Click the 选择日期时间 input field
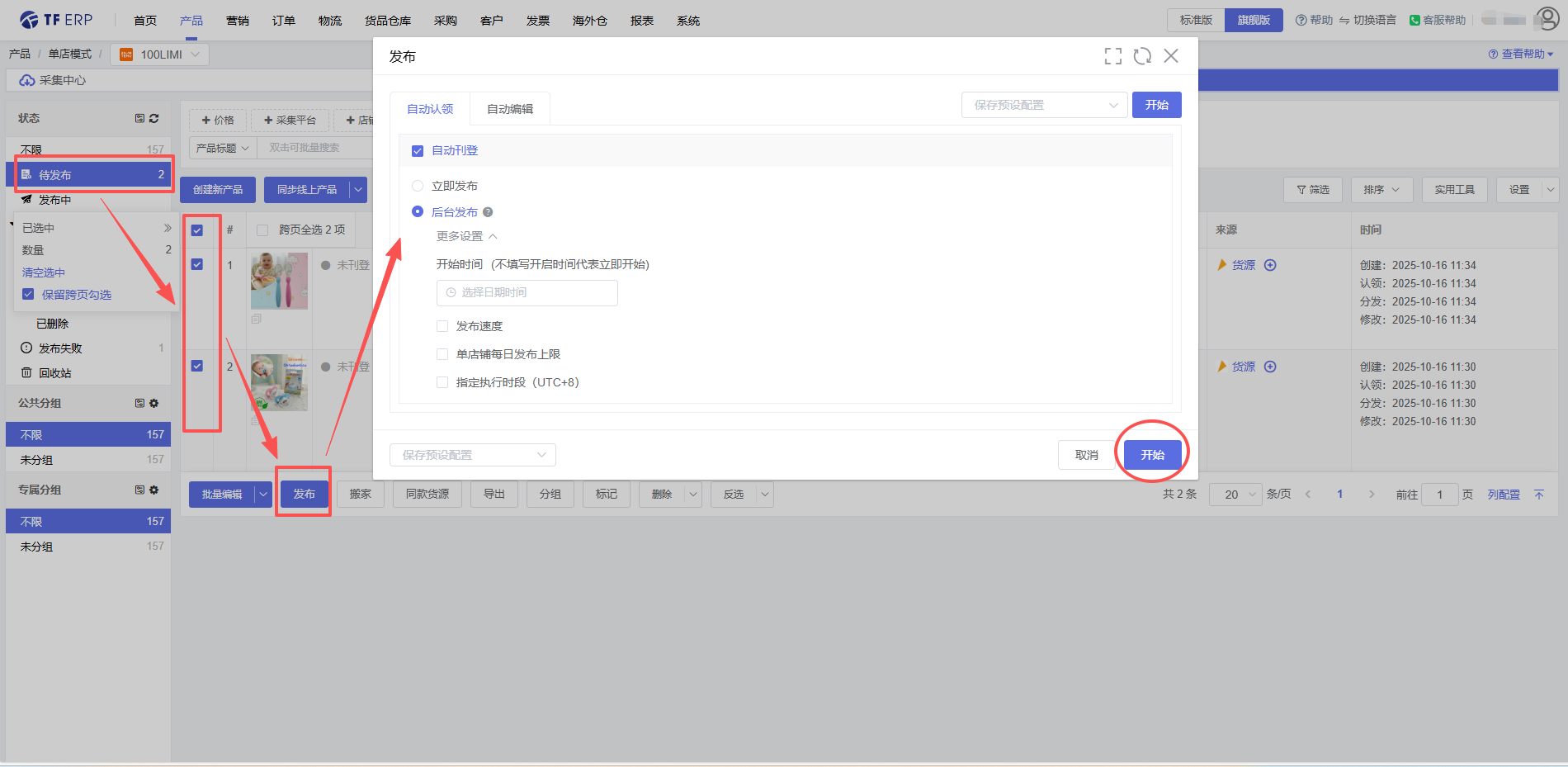Viewport: 1568px width, 767px height. point(527,293)
